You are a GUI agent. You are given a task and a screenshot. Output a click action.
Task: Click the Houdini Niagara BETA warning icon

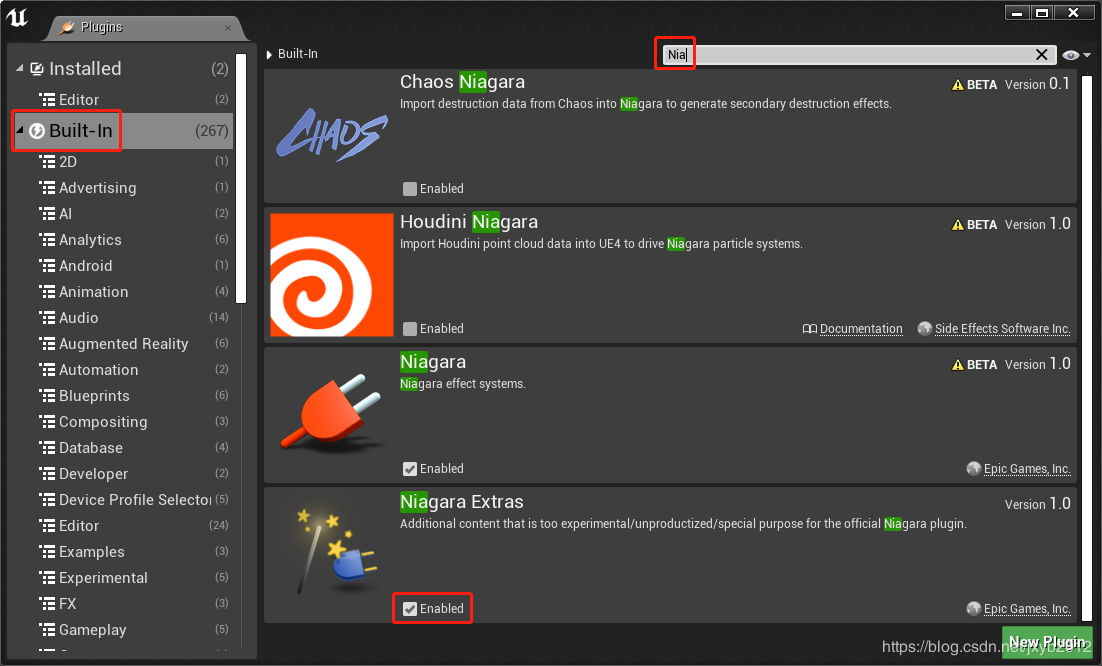958,225
